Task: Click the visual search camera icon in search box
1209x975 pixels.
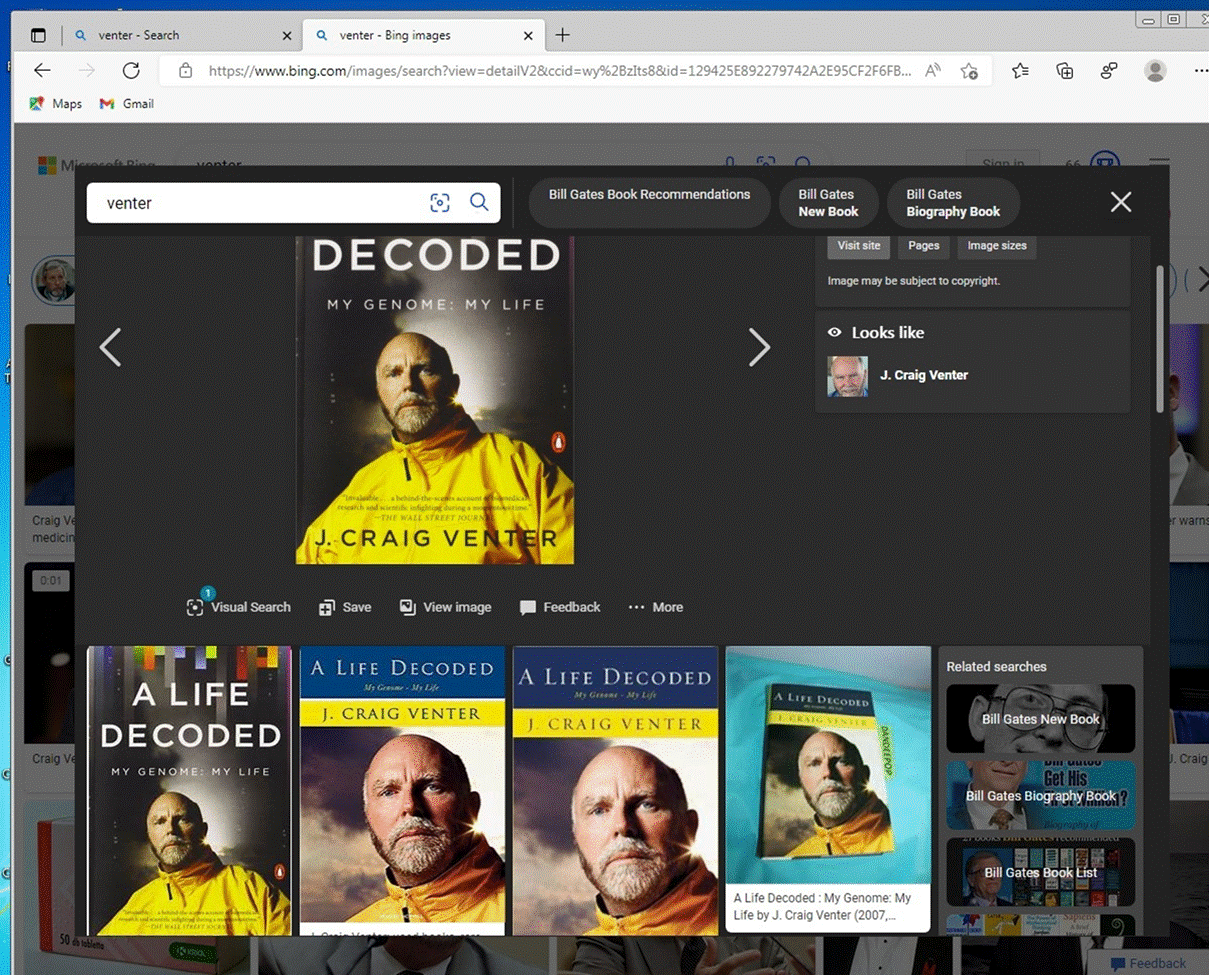Action: click(440, 203)
